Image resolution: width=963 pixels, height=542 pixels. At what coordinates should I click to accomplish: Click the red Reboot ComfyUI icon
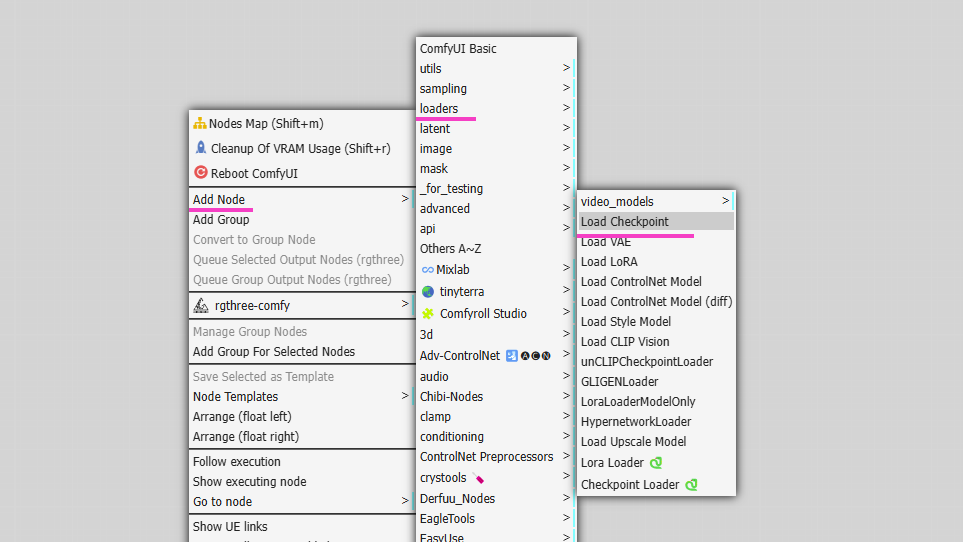click(x=201, y=172)
